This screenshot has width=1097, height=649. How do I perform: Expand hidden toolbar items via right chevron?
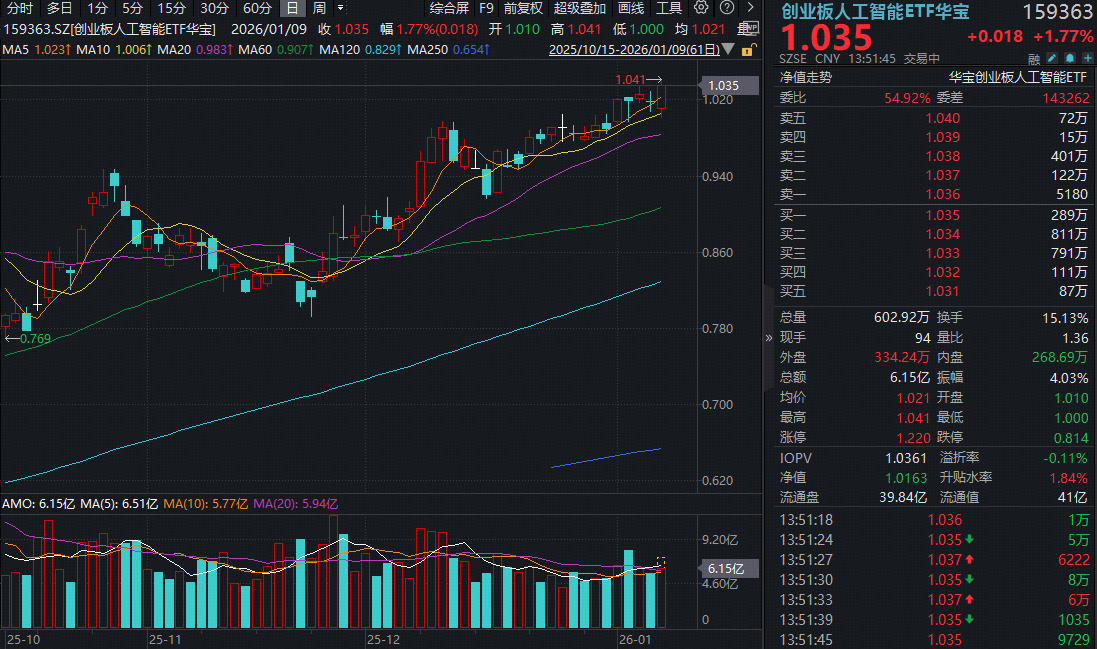[750, 8]
